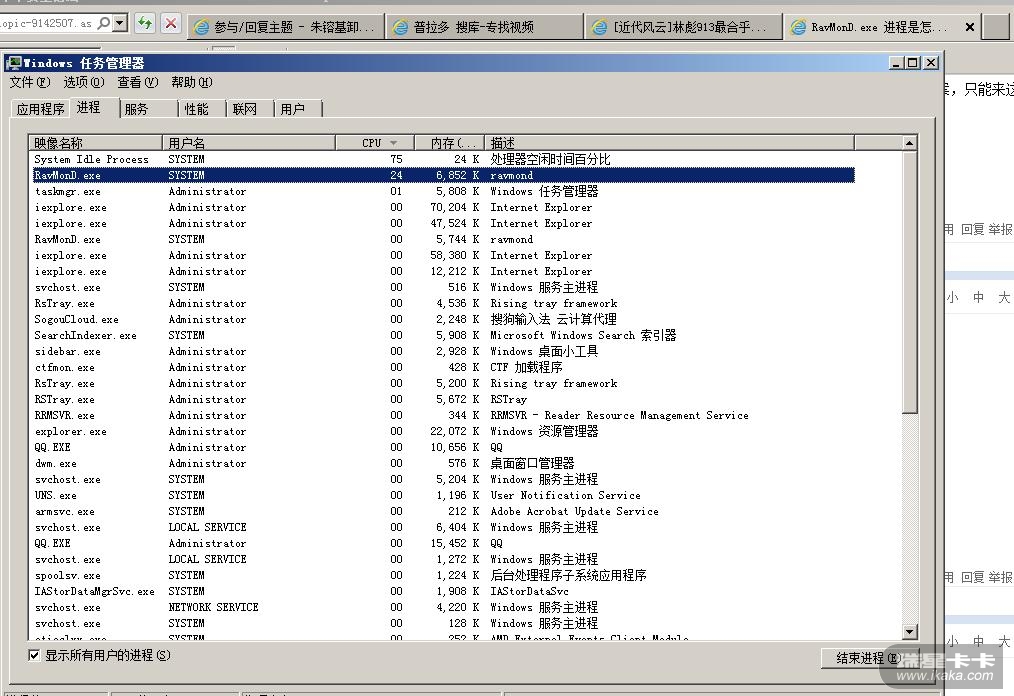The image size is (1014, 696).
Task: Select the System Idle Process row
Action: tap(444, 159)
